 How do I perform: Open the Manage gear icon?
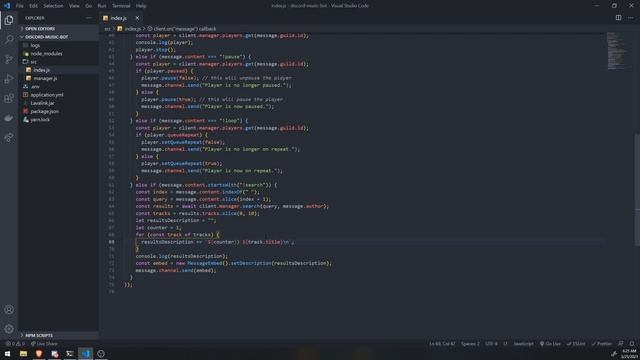(9, 329)
